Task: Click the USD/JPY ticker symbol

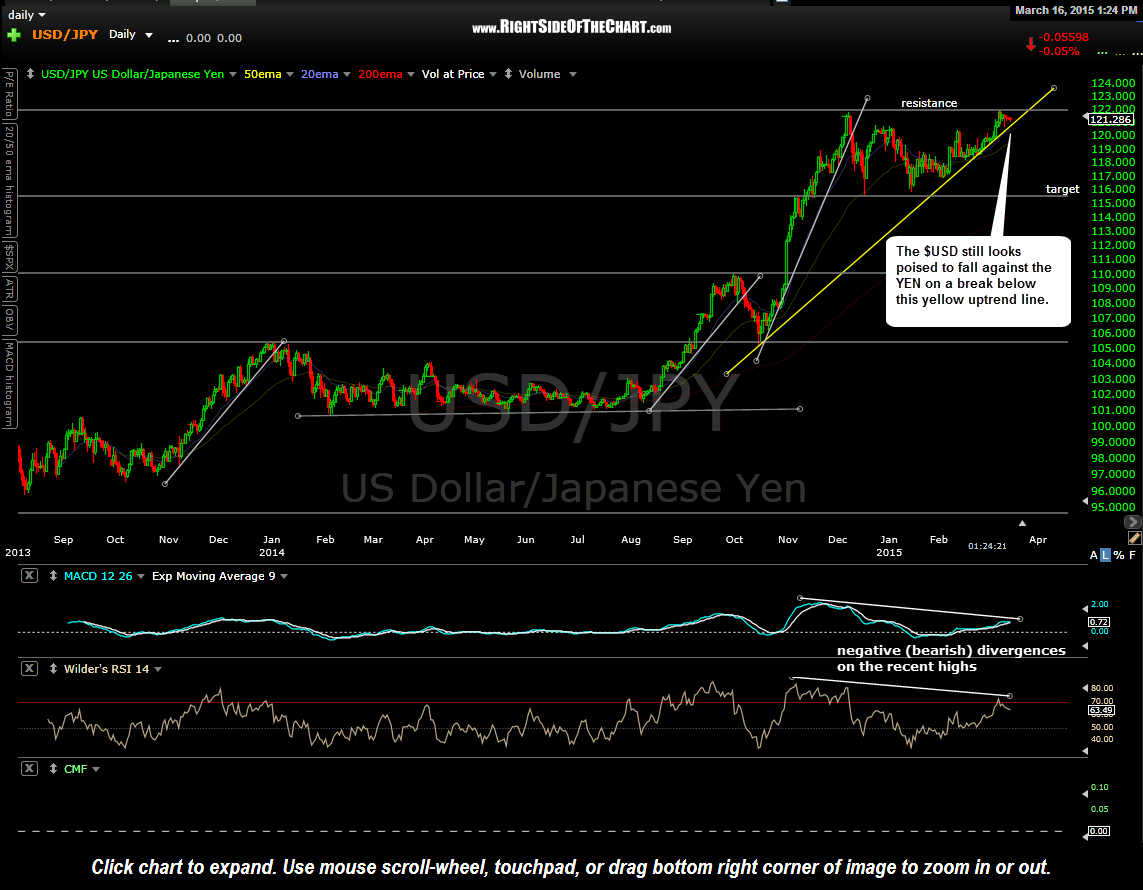Action: click(x=64, y=35)
